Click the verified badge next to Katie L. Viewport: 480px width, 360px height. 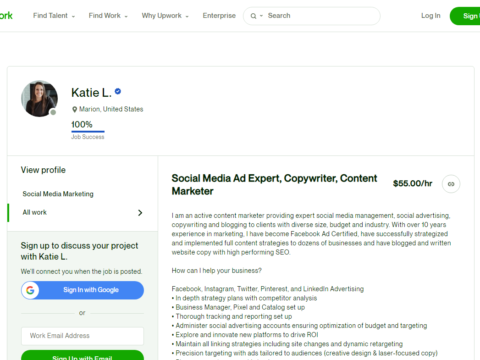pos(118,91)
